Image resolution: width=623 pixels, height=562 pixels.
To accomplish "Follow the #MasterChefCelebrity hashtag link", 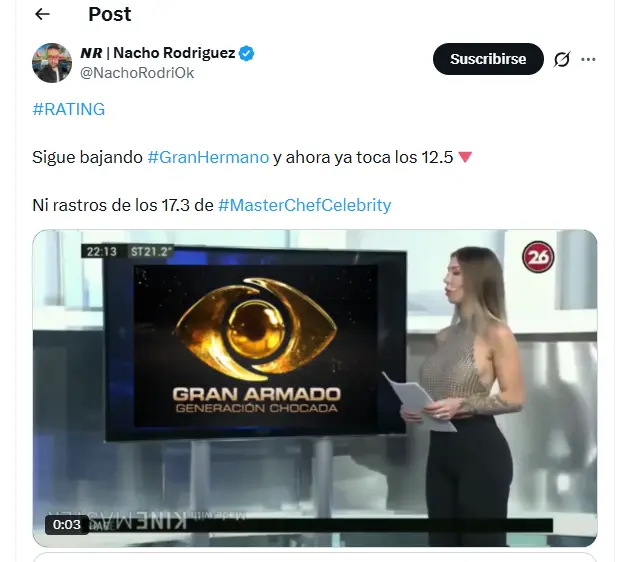I will click(305, 205).
